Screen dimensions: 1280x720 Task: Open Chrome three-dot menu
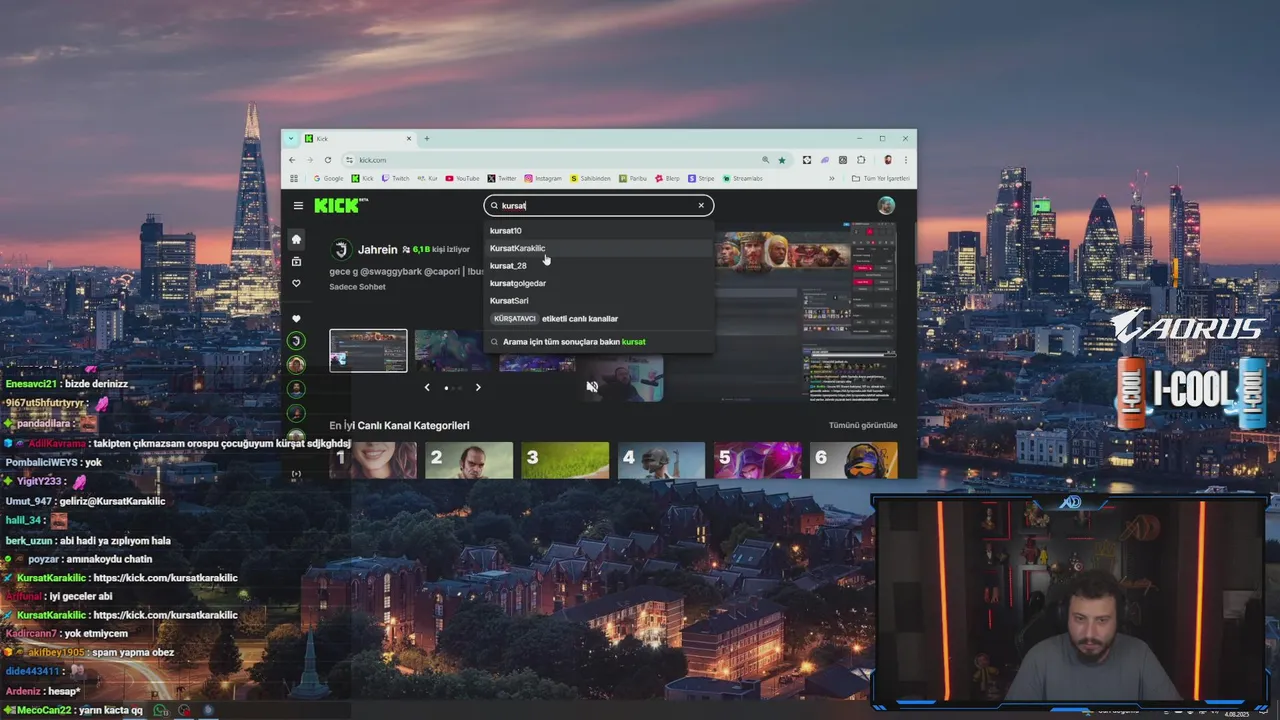point(906,160)
